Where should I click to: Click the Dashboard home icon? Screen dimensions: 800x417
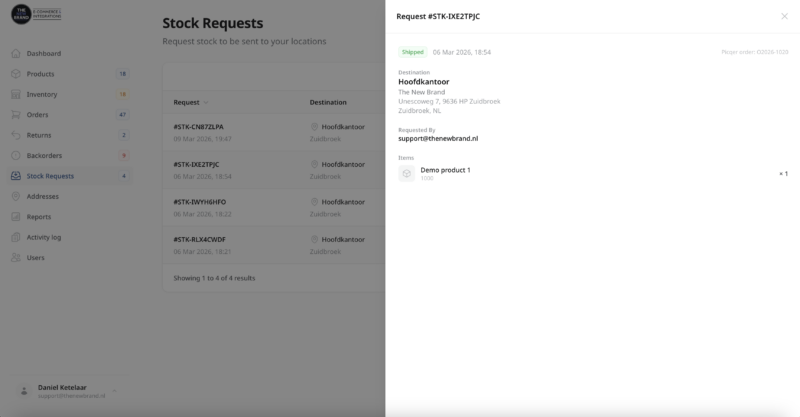16,53
